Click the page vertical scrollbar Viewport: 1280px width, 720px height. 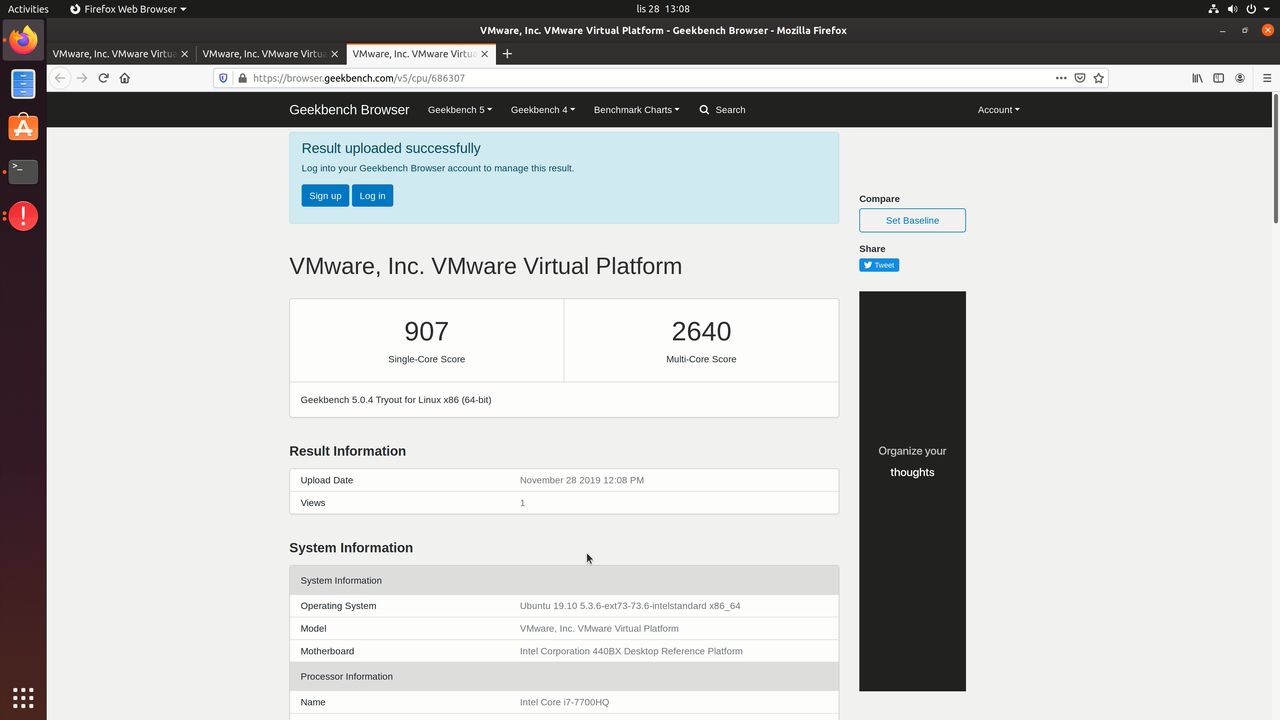pyautogui.click(x=1275, y=158)
